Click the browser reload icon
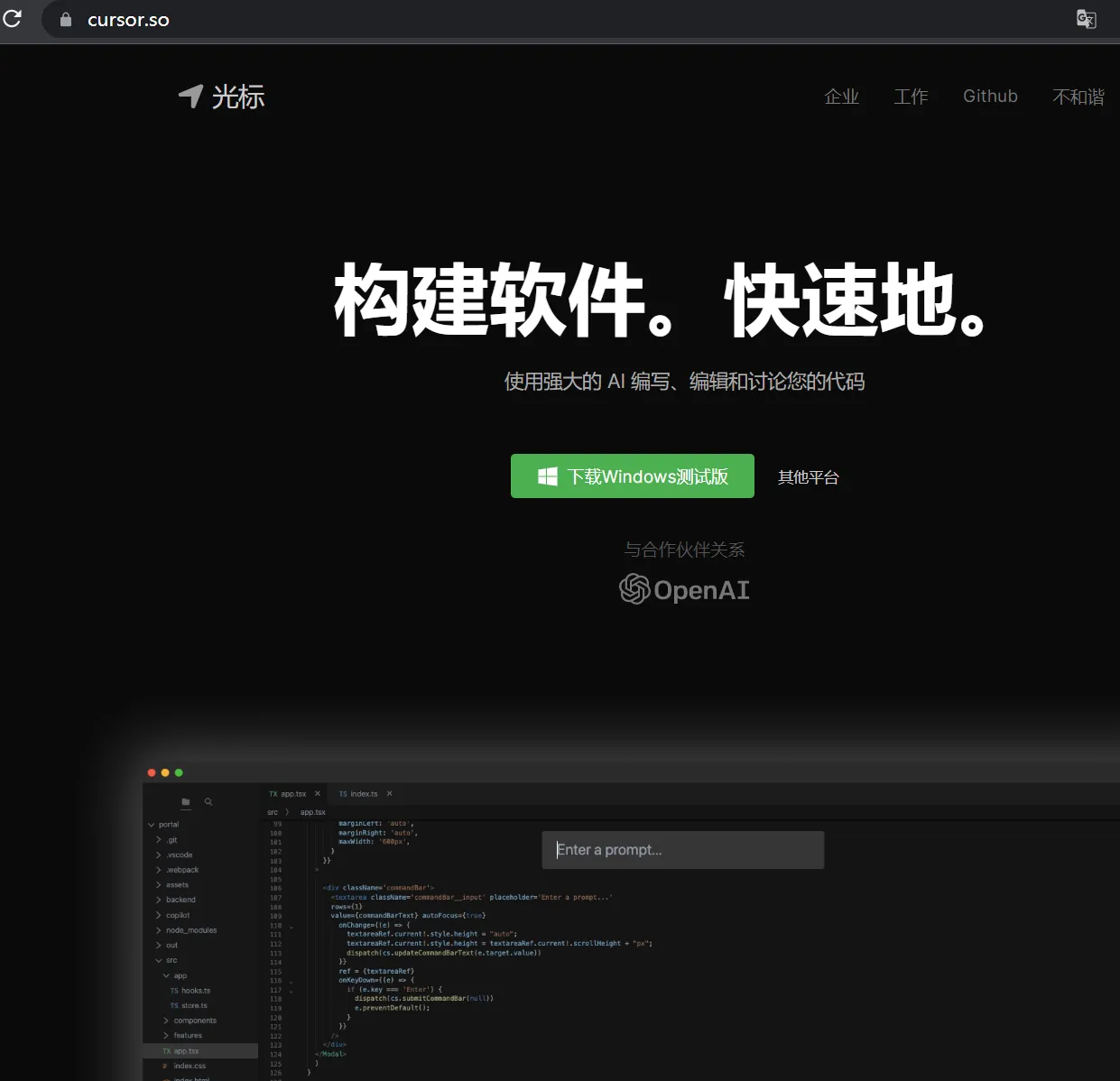This screenshot has width=1120, height=1081. tap(12, 18)
